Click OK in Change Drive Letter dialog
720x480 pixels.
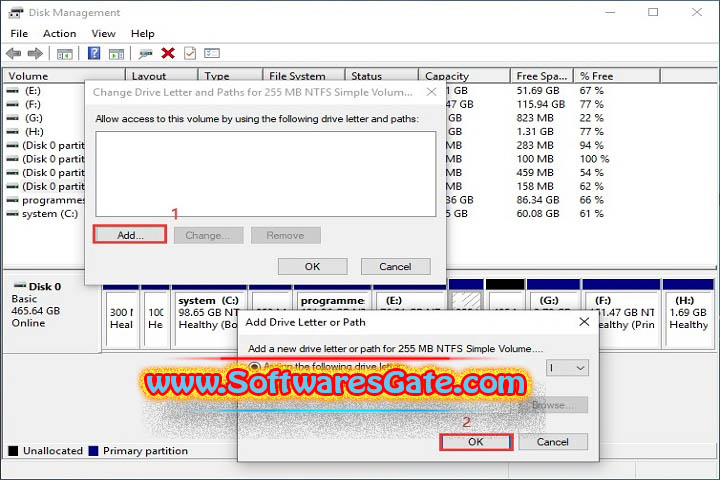coord(312,266)
